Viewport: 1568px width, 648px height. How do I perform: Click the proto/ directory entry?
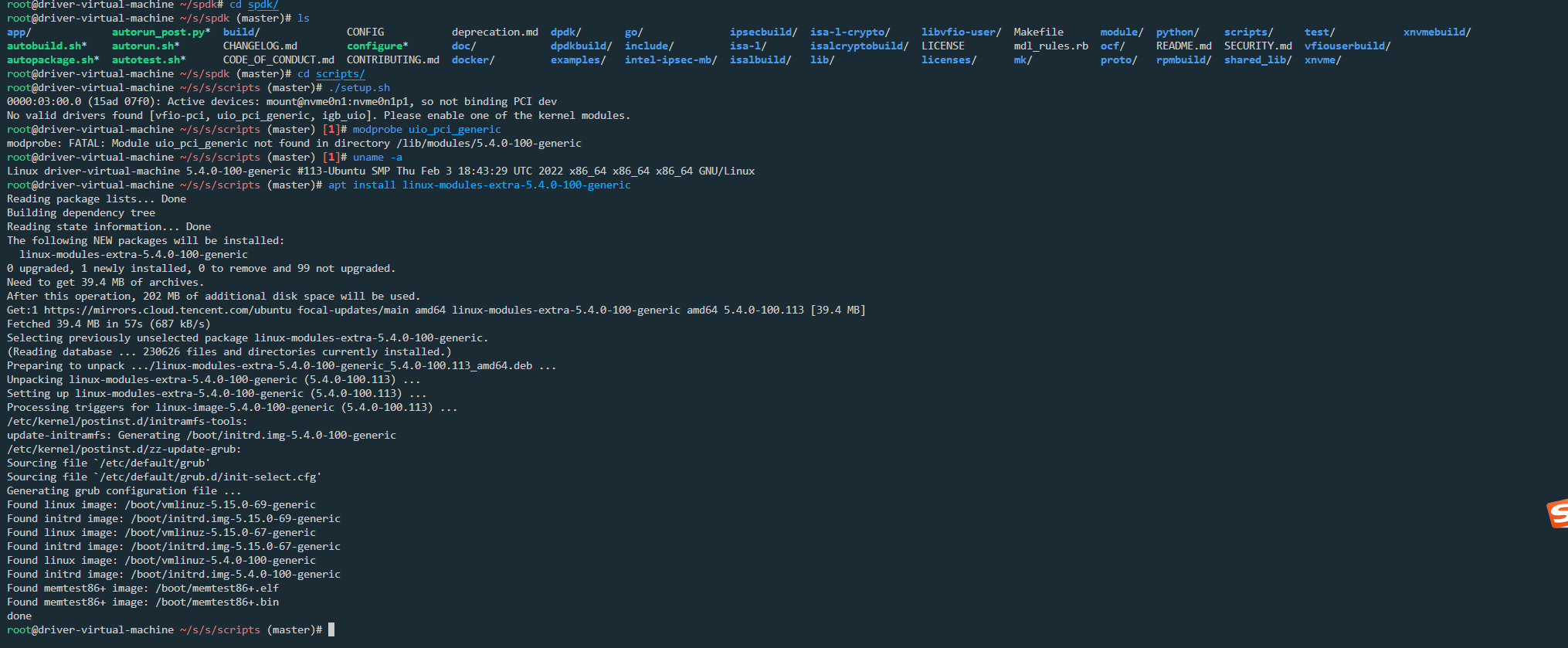coord(1119,60)
